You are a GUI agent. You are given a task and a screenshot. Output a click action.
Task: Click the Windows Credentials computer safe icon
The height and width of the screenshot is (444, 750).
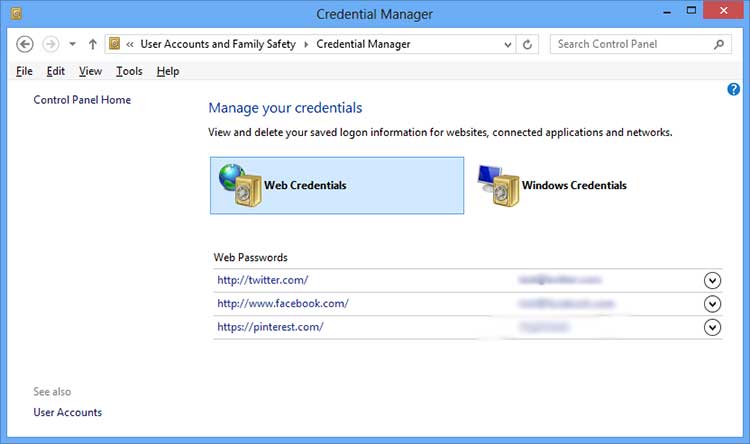(x=497, y=185)
